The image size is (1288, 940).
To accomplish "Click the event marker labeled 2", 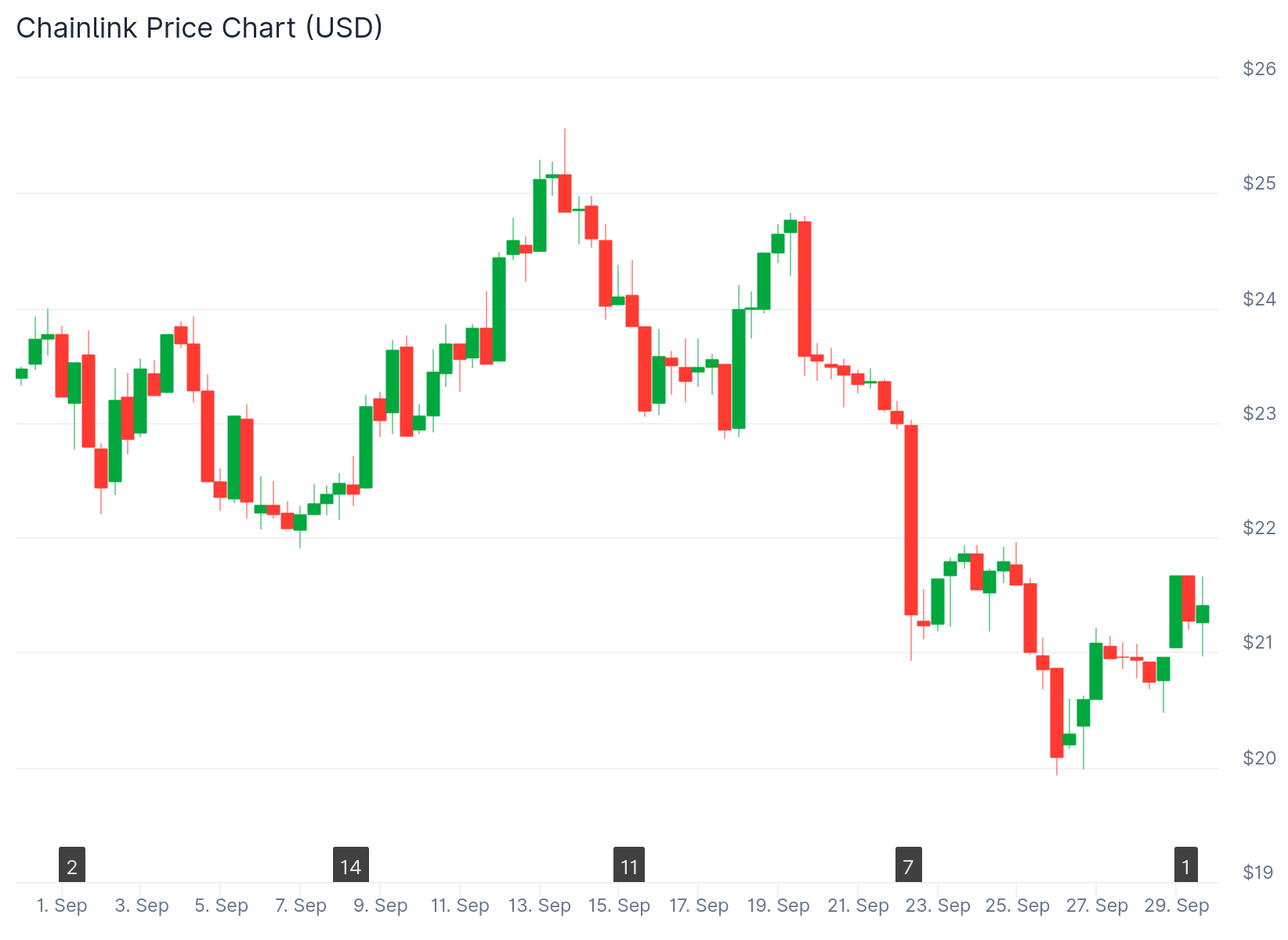I will (72, 866).
